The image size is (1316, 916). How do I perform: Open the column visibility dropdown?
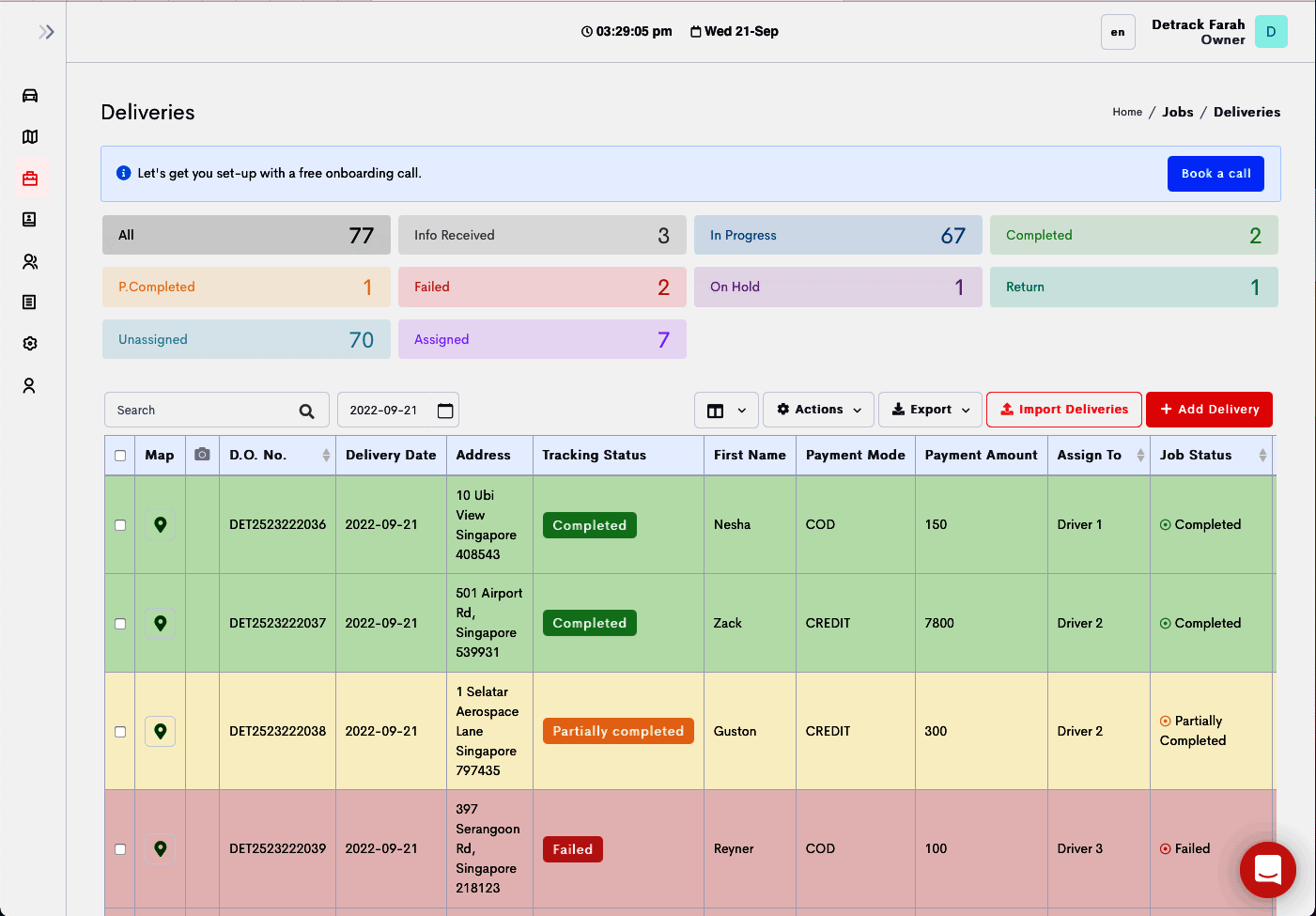point(726,410)
